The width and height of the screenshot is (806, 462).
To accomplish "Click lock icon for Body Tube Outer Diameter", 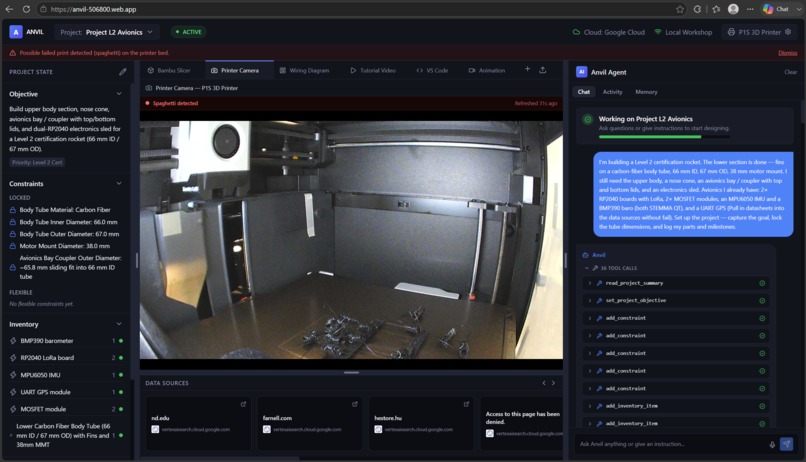I will (x=13, y=234).
